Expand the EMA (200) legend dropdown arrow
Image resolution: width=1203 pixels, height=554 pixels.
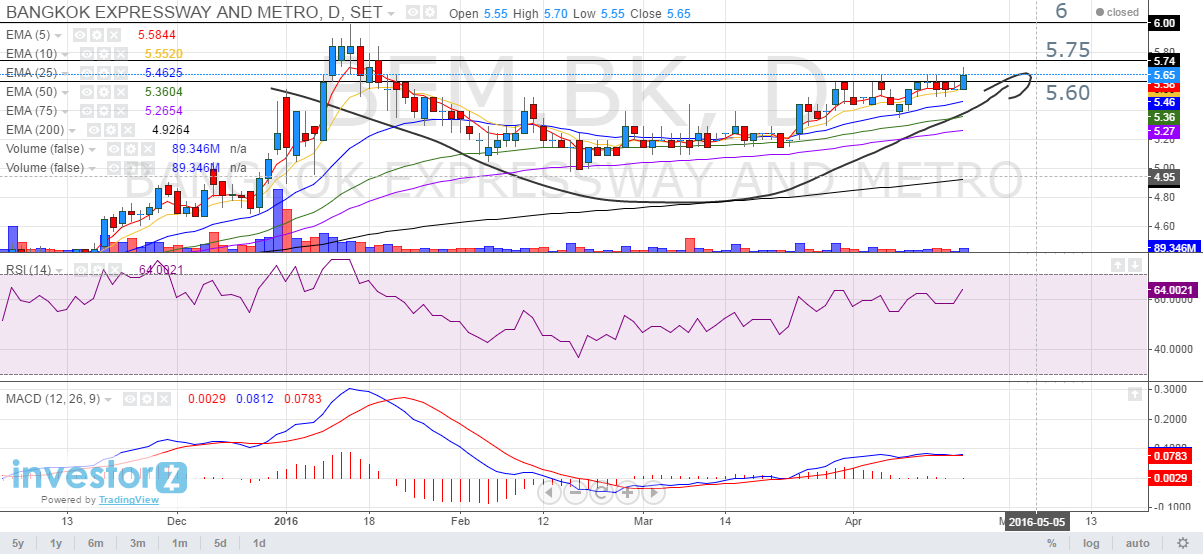[x=72, y=131]
